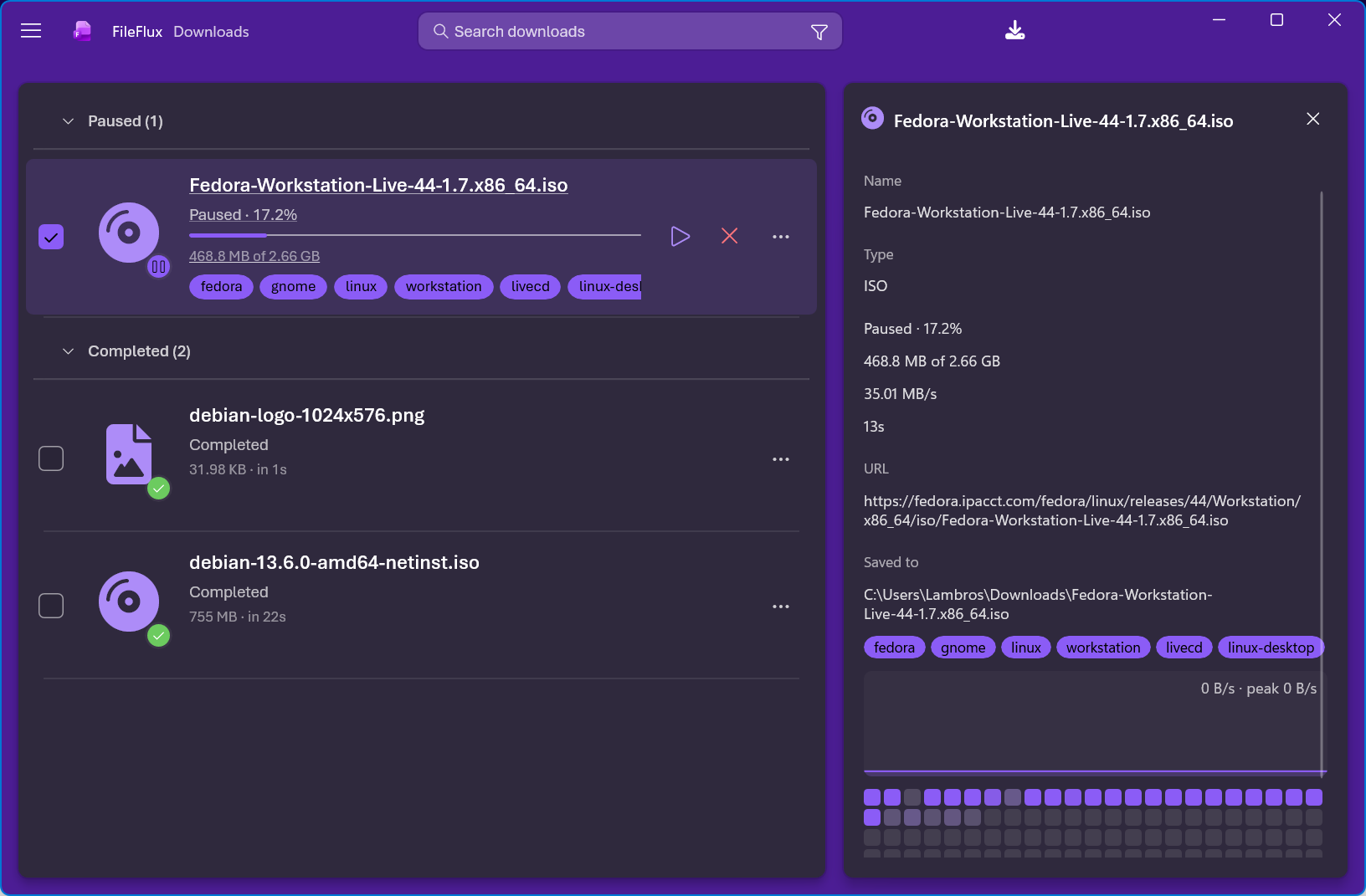Click the '755 MB · in 22s' text
Screen dimensions: 1366x896
pyautogui.click(x=238, y=617)
